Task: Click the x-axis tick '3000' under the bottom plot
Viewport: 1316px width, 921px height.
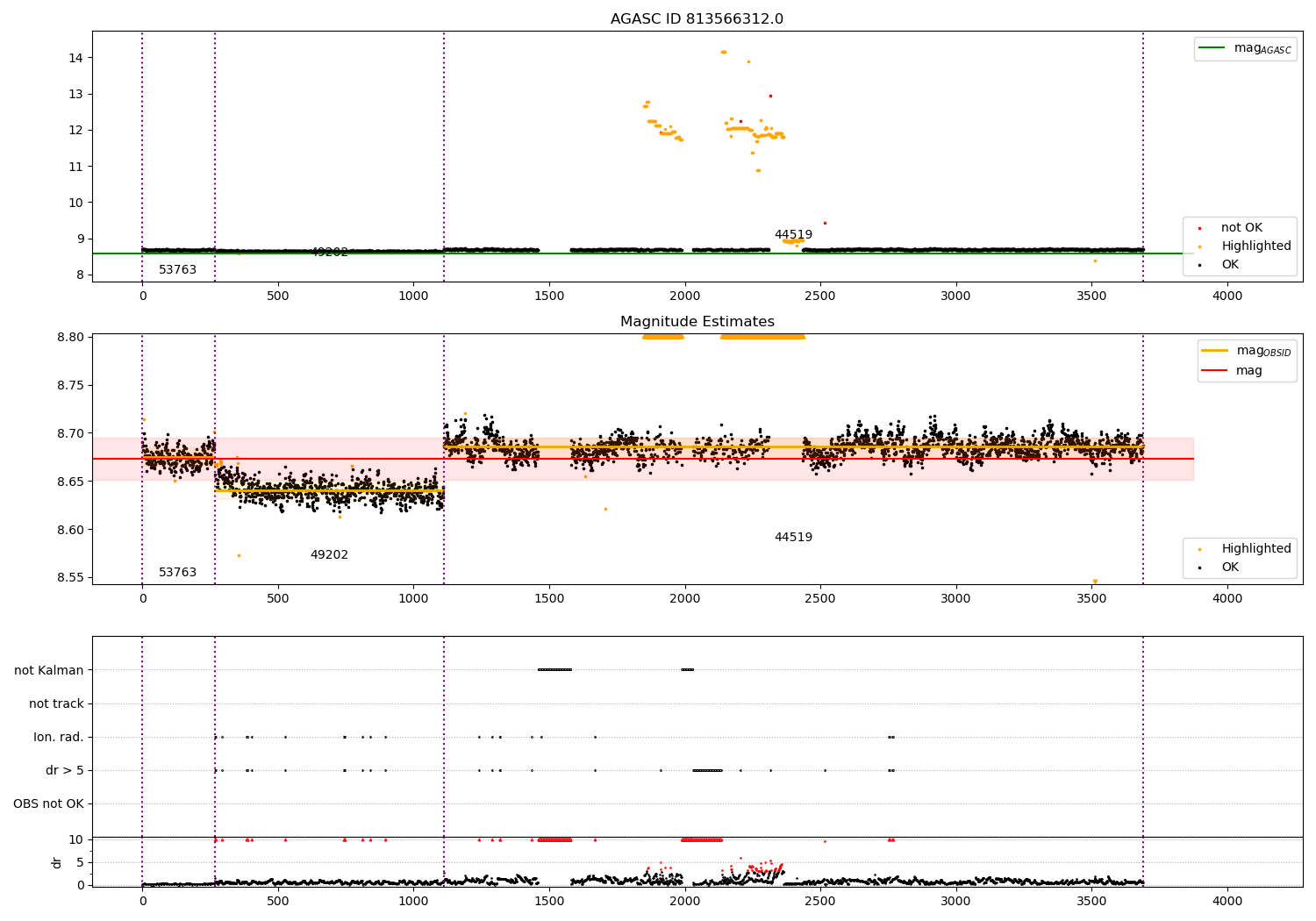Action: 955,900
